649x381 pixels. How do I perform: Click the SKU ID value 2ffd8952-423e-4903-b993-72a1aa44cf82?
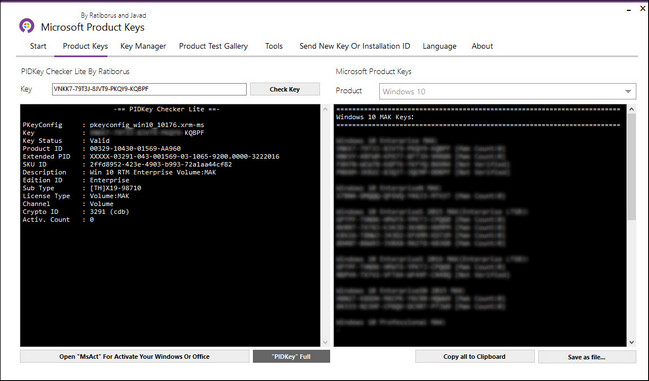click(x=161, y=164)
